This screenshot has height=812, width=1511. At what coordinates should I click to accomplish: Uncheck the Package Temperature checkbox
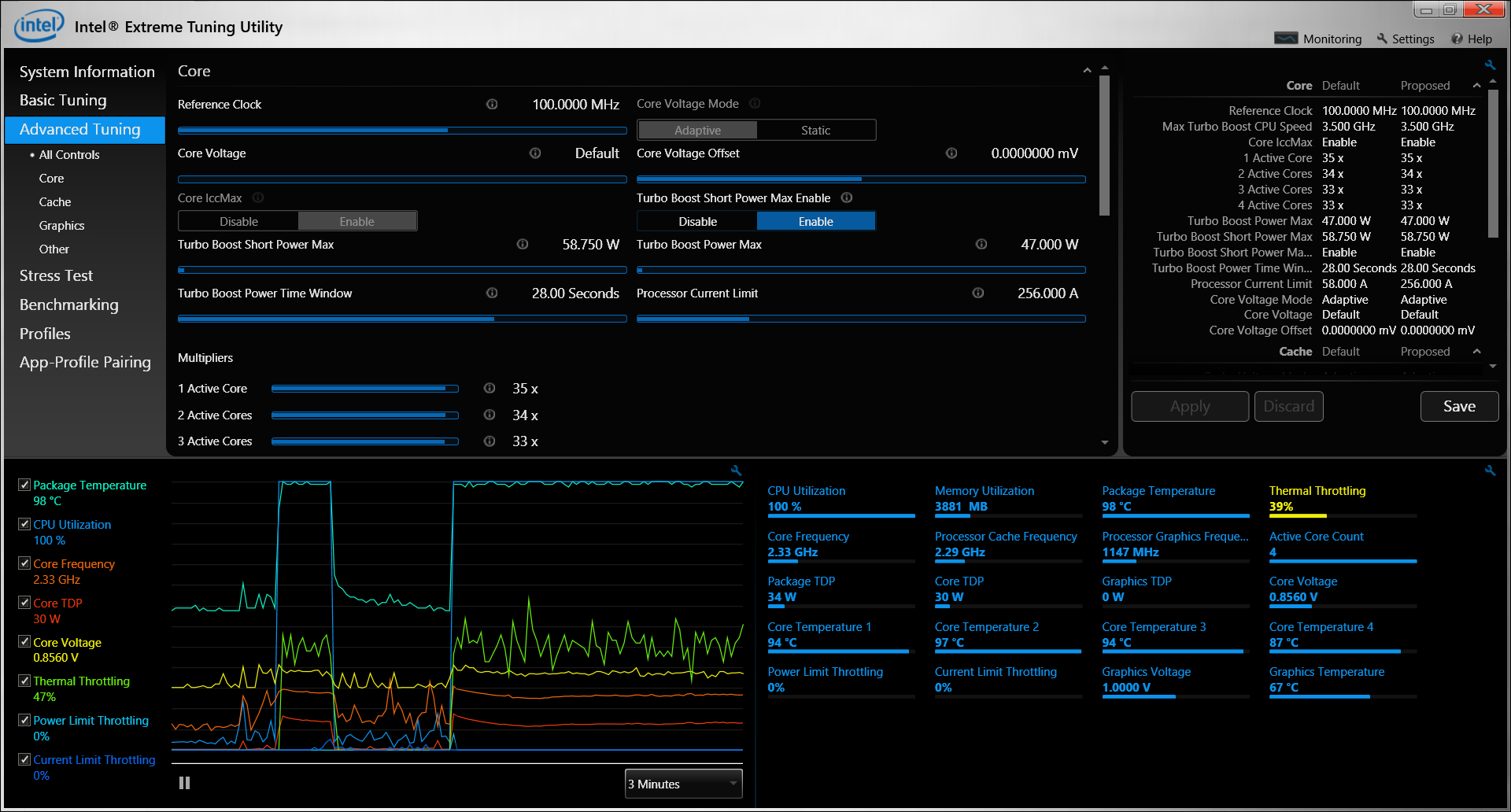[x=24, y=485]
